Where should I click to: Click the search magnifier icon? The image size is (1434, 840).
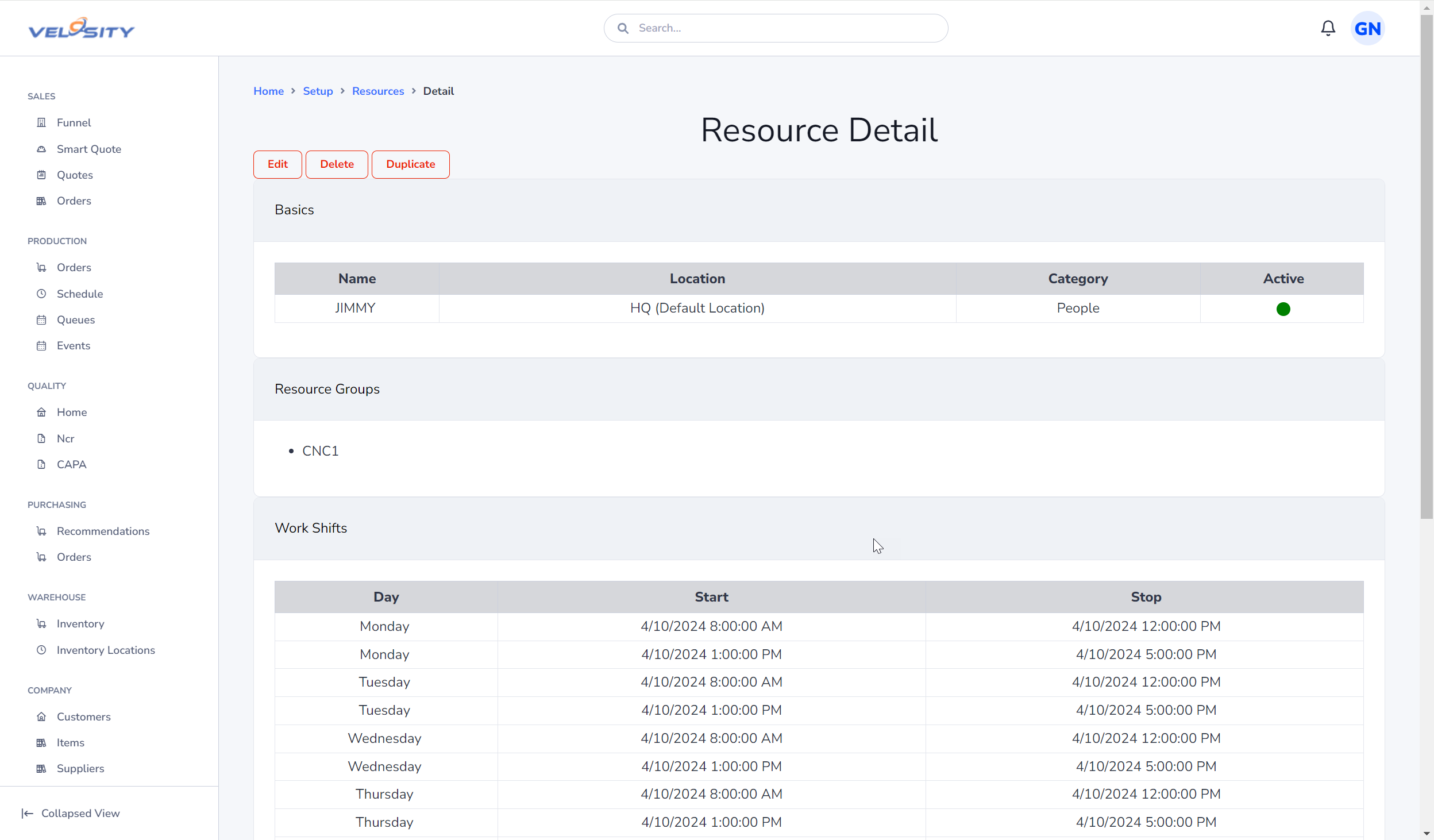(x=623, y=28)
